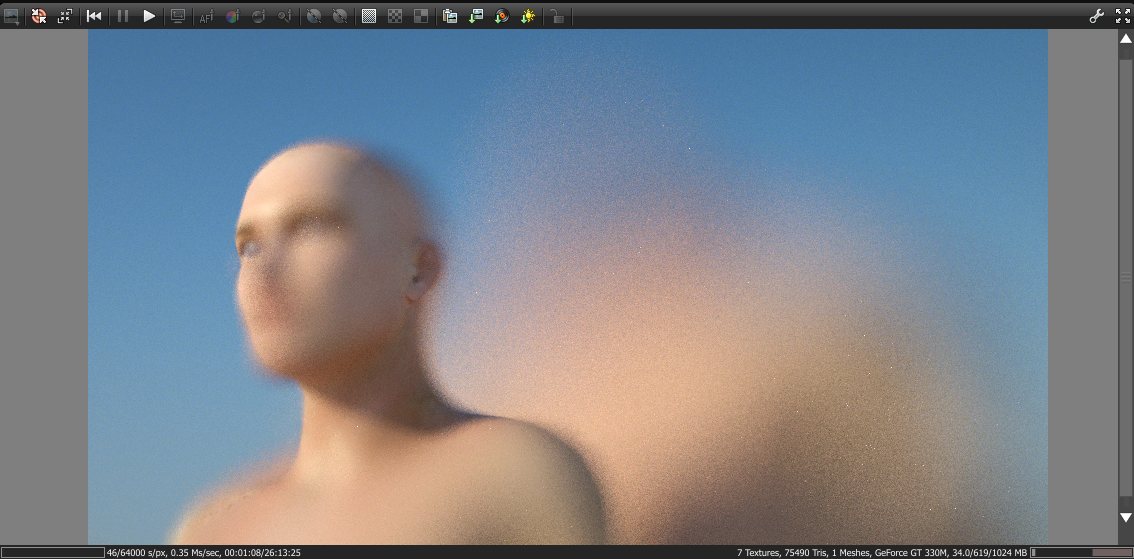Select the material sphere picker tool
This screenshot has width=1134, height=559.
tap(258, 16)
